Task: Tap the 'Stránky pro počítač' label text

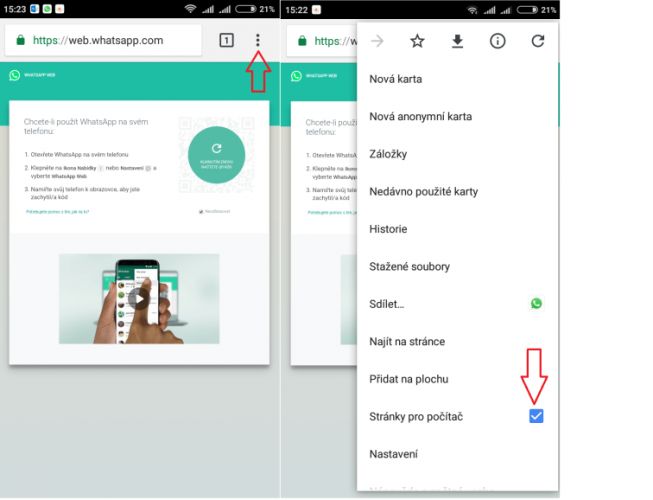Action: pyautogui.click(x=416, y=416)
